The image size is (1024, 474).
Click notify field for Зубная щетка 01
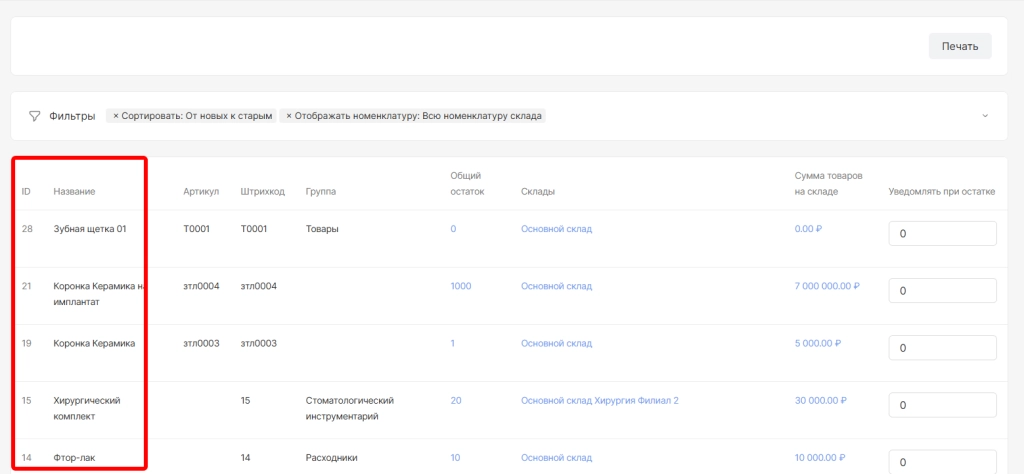click(x=942, y=234)
